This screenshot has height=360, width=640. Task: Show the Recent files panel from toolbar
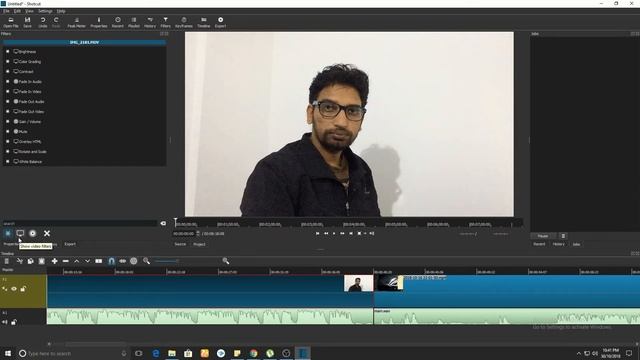pyautogui.click(x=118, y=22)
